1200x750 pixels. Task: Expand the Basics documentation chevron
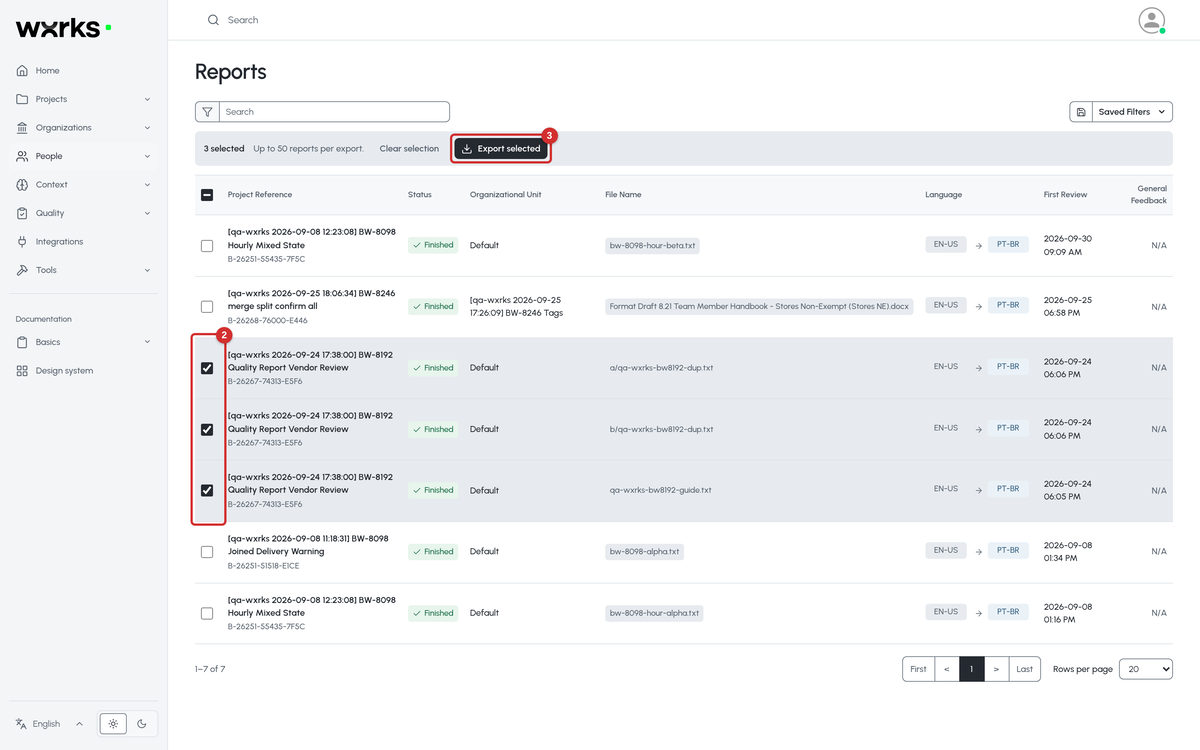pyautogui.click(x=147, y=342)
